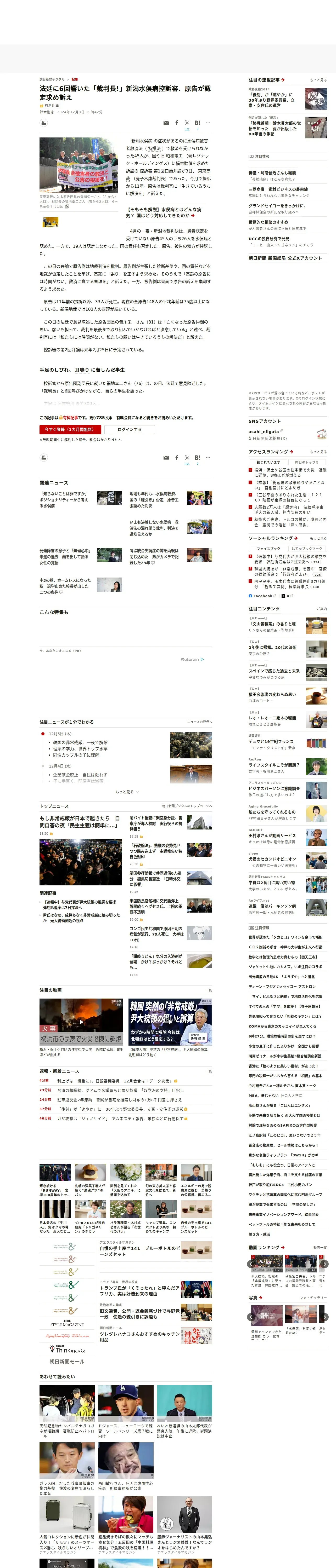This screenshot has height=1568, width=336.
Task: Click 動画一覧 link beside 動画ランキング
Action: click(x=320, y=1248)
